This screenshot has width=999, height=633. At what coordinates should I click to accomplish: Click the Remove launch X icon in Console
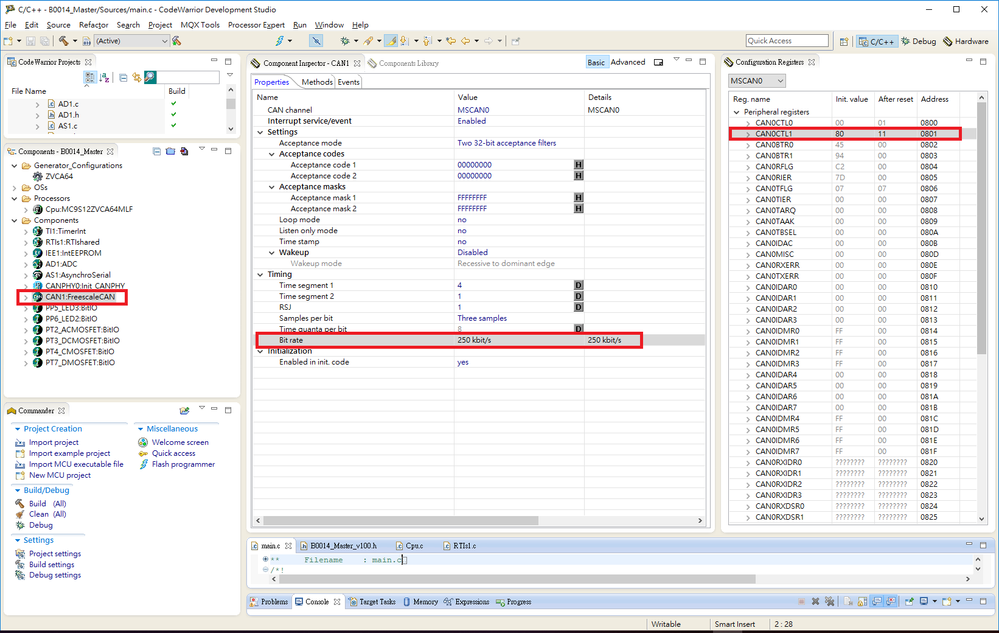pyautogui.click(x=815, y=602)
